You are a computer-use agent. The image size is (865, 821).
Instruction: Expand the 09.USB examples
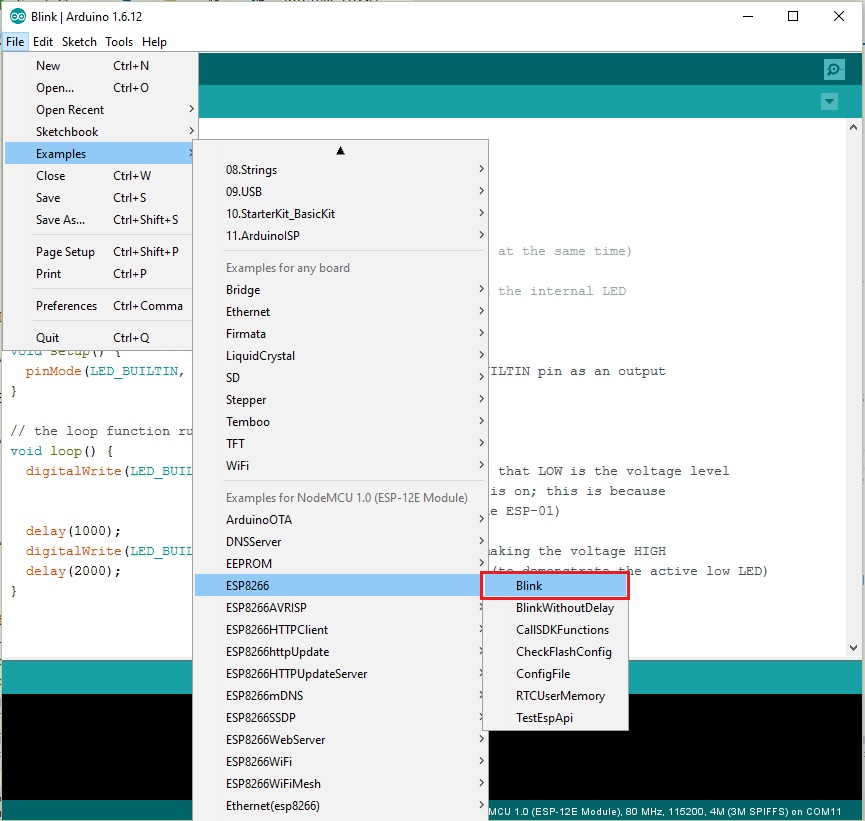pos(341,191)
